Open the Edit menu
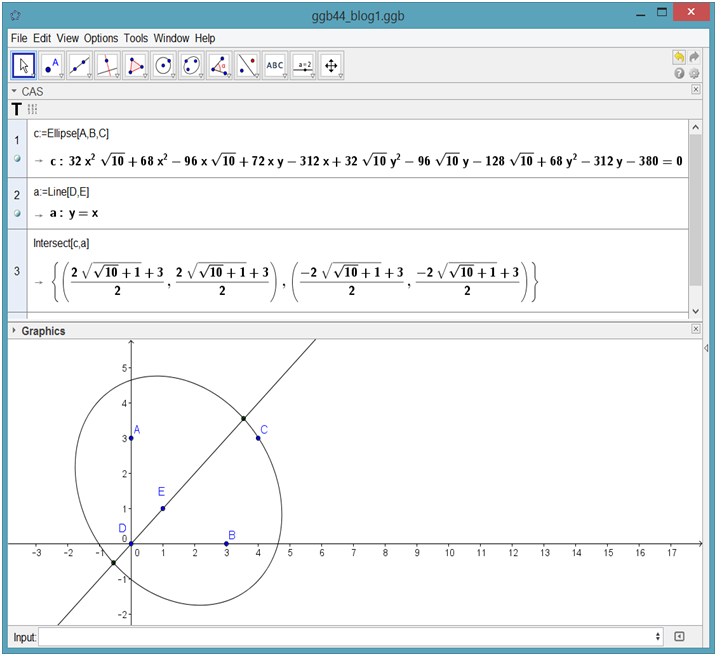This screenshot has width=717, height=656. click(42, 38)
